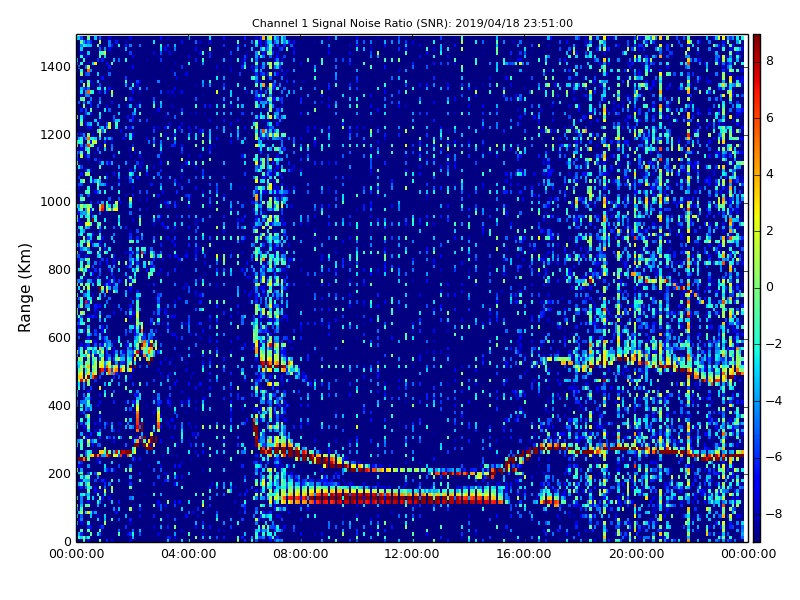
Task: Click the 04:00:00 time axis label
Action: click(189, 554)
